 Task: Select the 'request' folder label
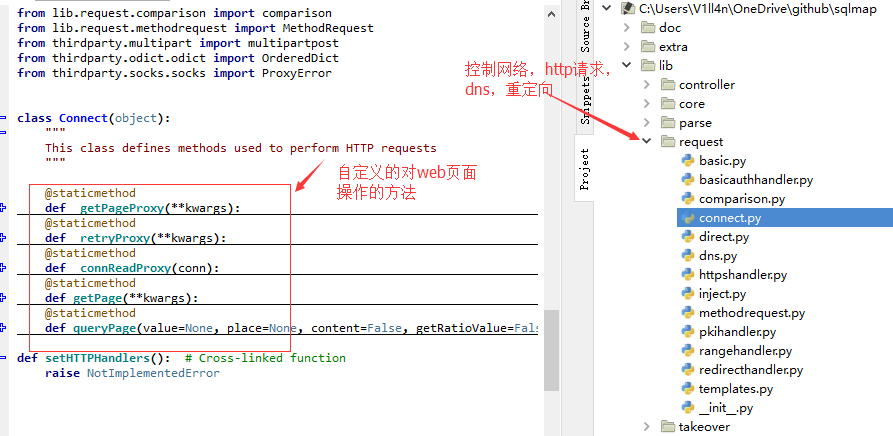[x=701, y=142]
